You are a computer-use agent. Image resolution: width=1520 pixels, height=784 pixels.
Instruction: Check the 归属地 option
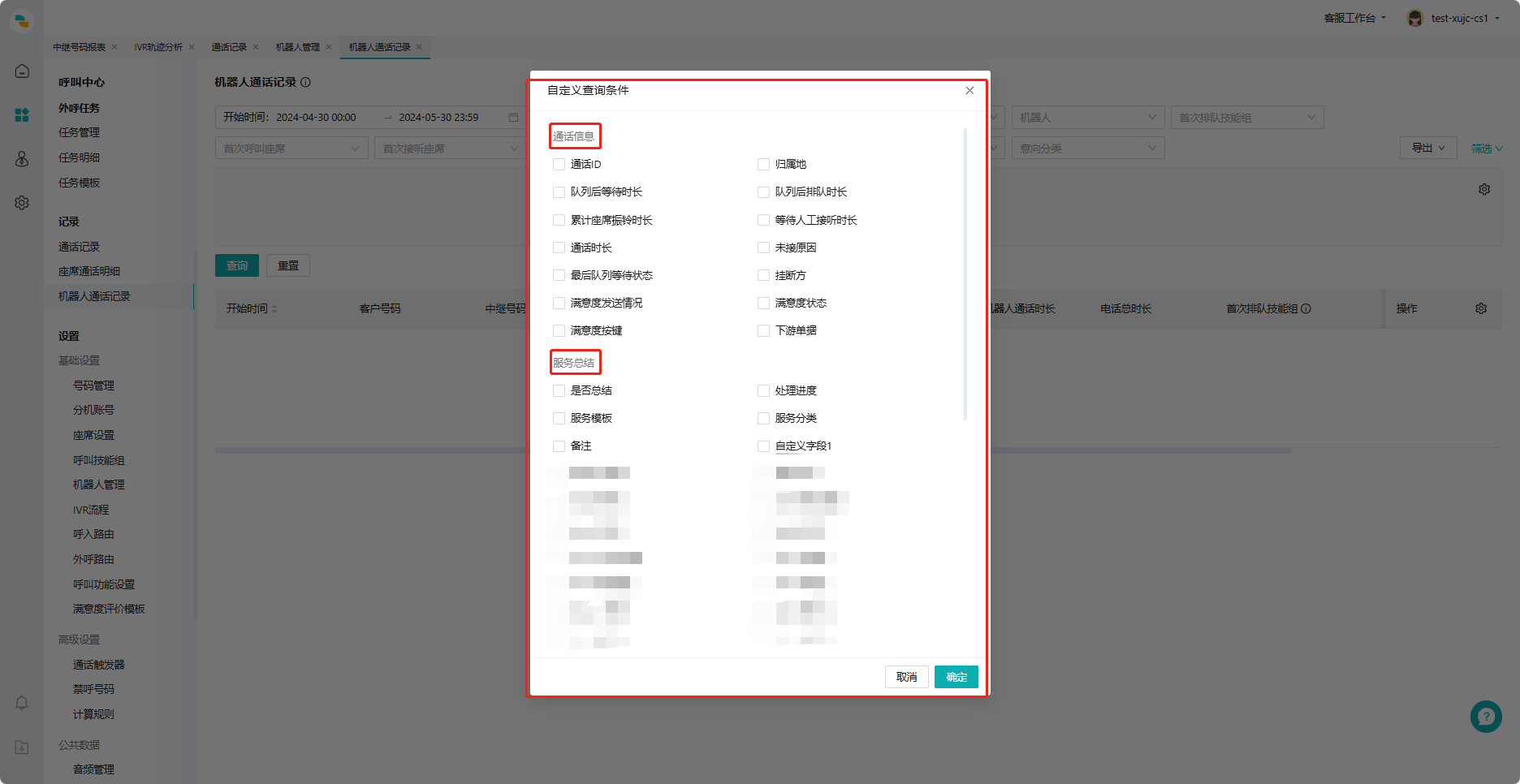(763, 164)
